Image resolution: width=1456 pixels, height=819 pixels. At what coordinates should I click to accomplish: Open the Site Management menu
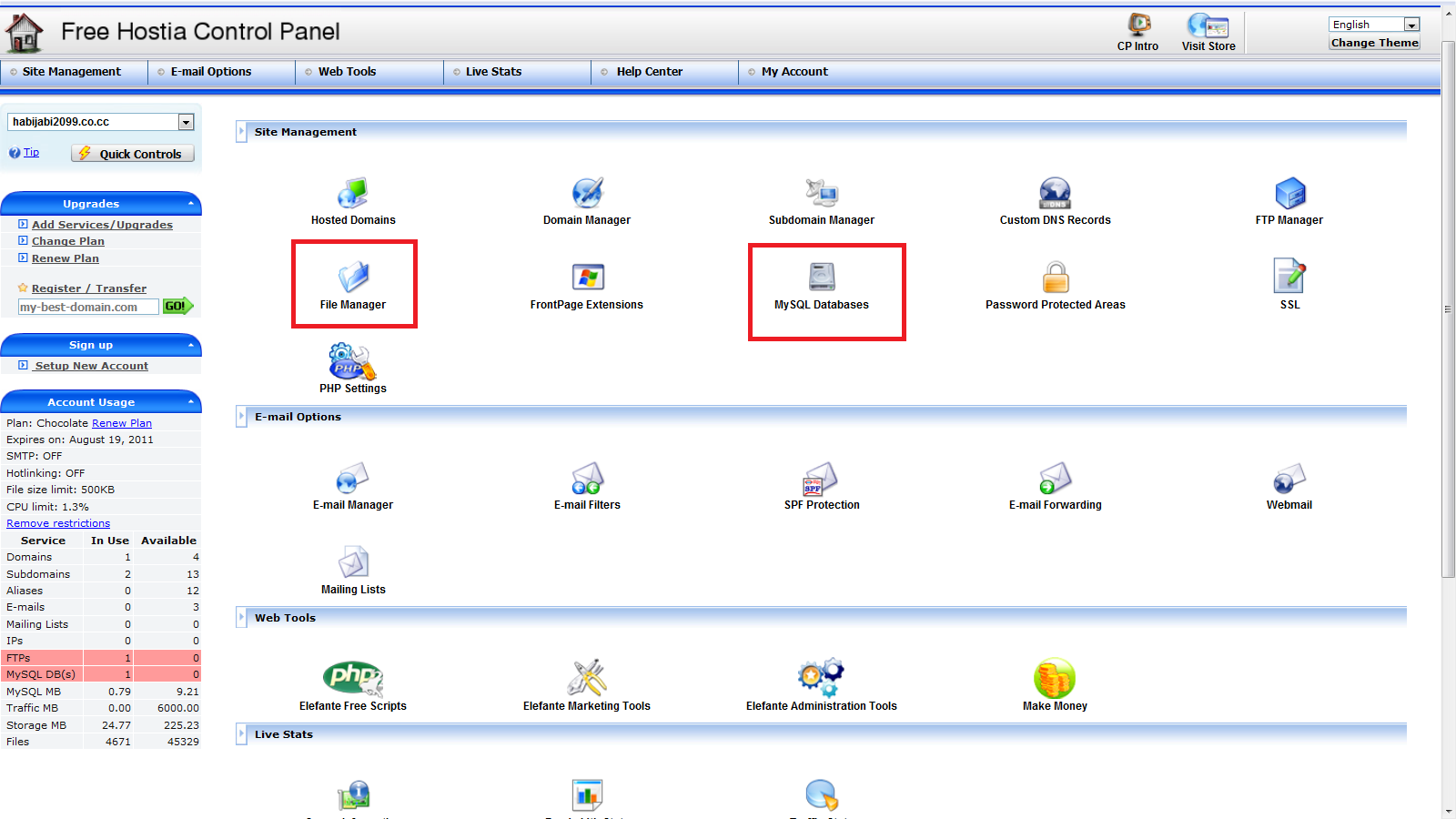click(x=74, y=72)
